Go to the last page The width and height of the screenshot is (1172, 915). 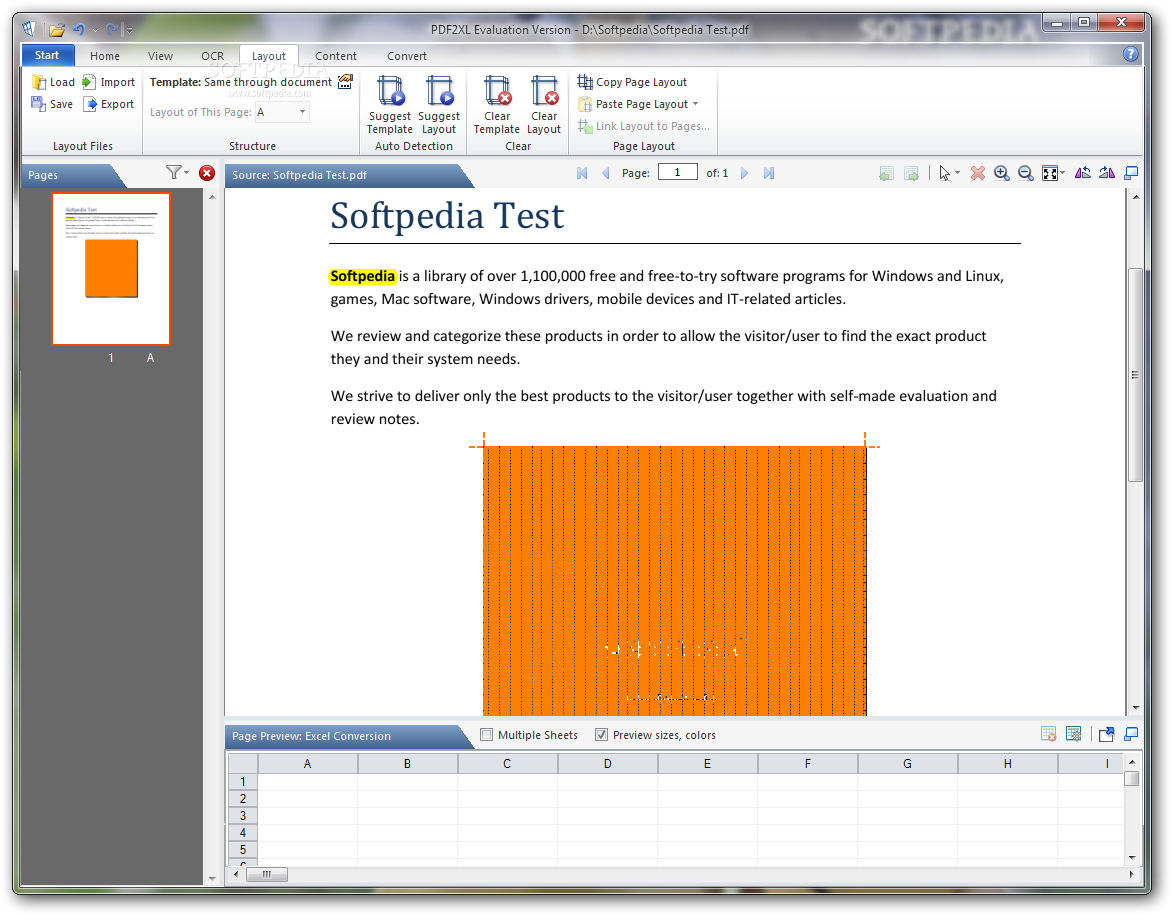(768, 173)
